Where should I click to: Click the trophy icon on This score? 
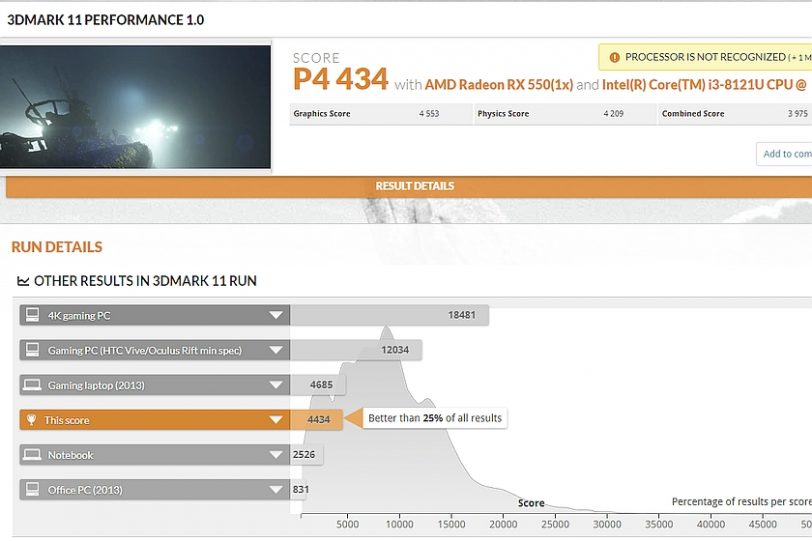pos(32,419)
